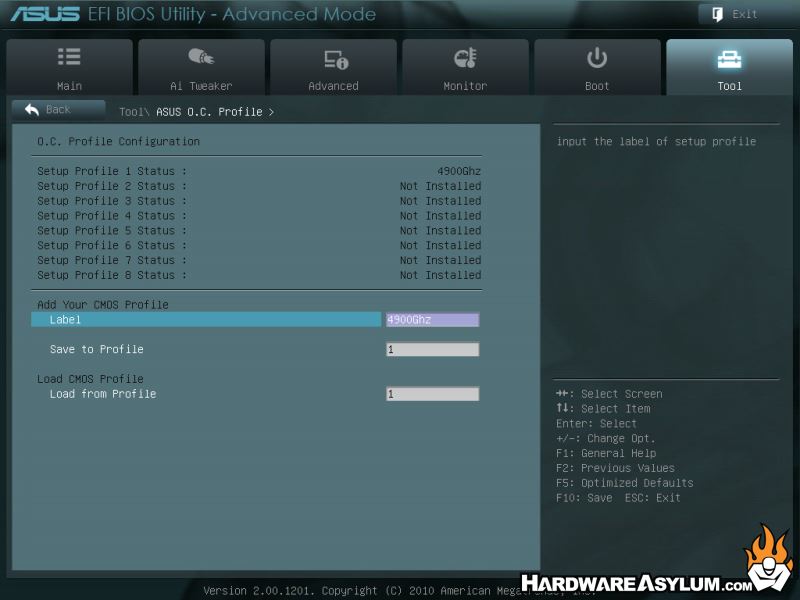Switch to the Boot tab label
This screenshot has height=600, width=800.
(x=597, y=86)
